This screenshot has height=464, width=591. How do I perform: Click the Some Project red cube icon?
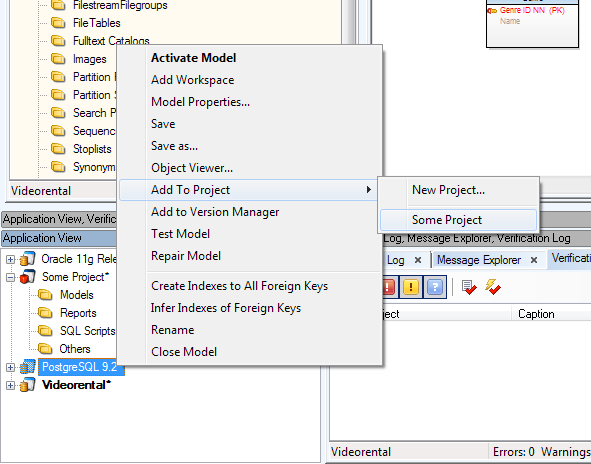(x=28, y=277)
